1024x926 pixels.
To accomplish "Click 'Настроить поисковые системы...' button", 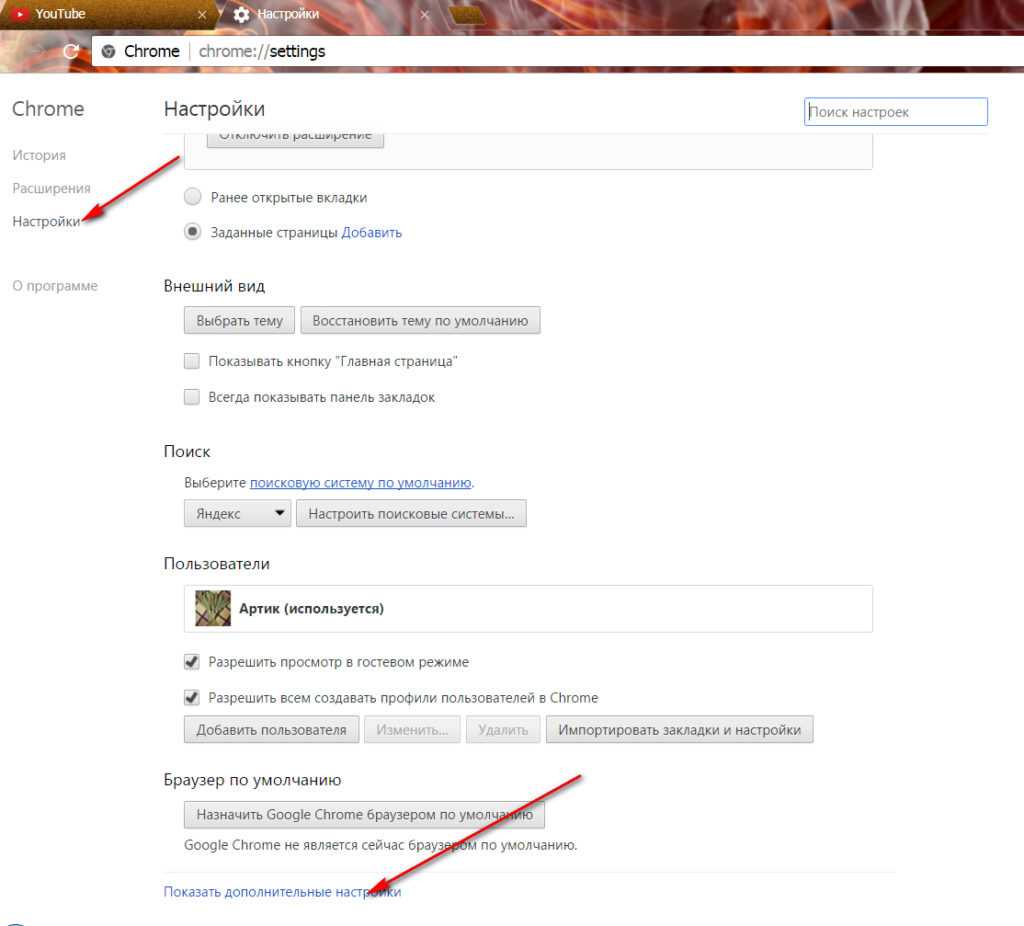I will [x=411, y=514].
